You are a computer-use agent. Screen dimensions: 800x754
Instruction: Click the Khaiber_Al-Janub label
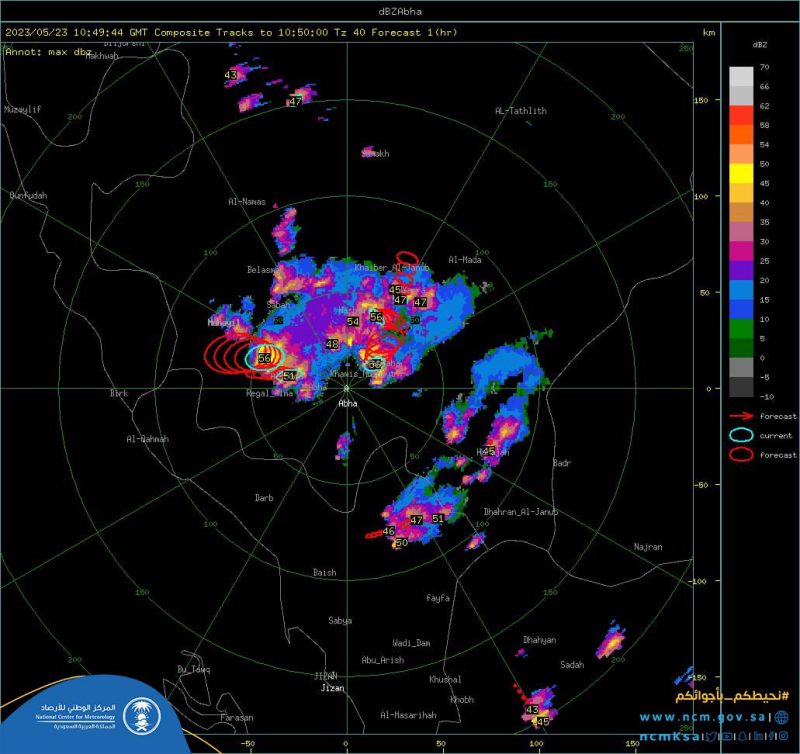click(392, 267)
